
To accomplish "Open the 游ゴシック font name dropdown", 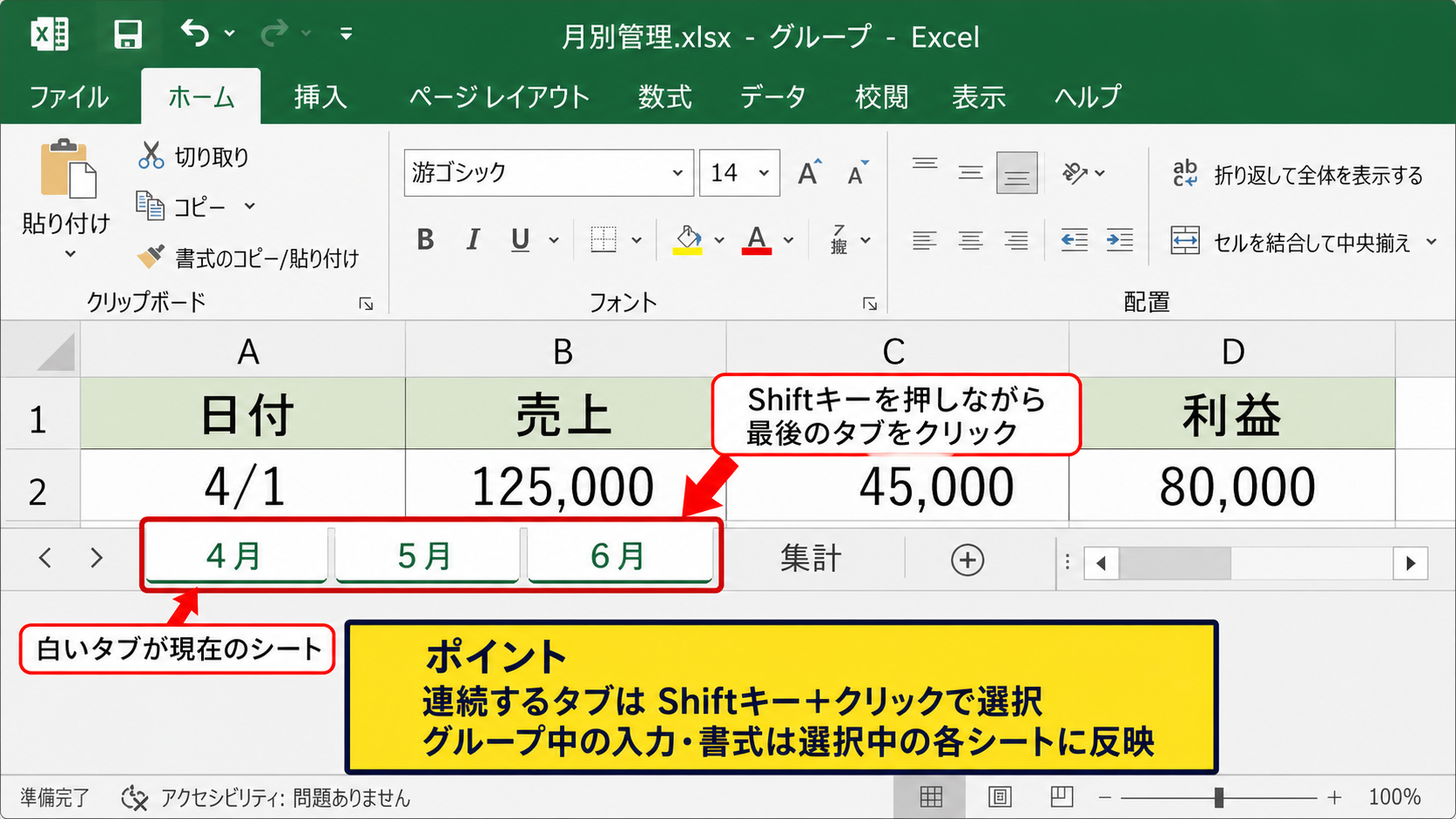I will (x=677, y=173).
